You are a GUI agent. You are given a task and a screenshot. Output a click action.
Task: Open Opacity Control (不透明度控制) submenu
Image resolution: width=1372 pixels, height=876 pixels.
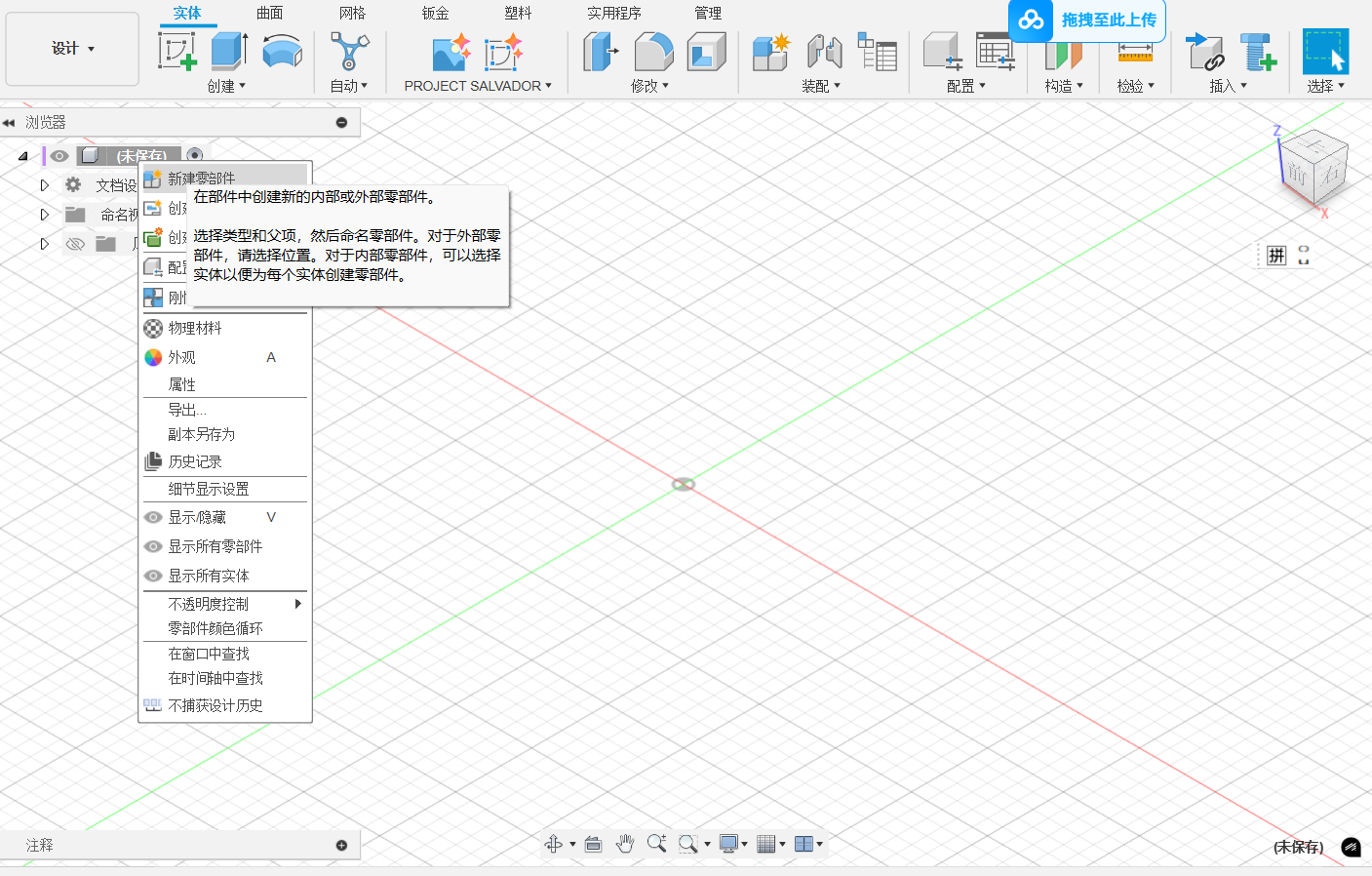(225, 604)
